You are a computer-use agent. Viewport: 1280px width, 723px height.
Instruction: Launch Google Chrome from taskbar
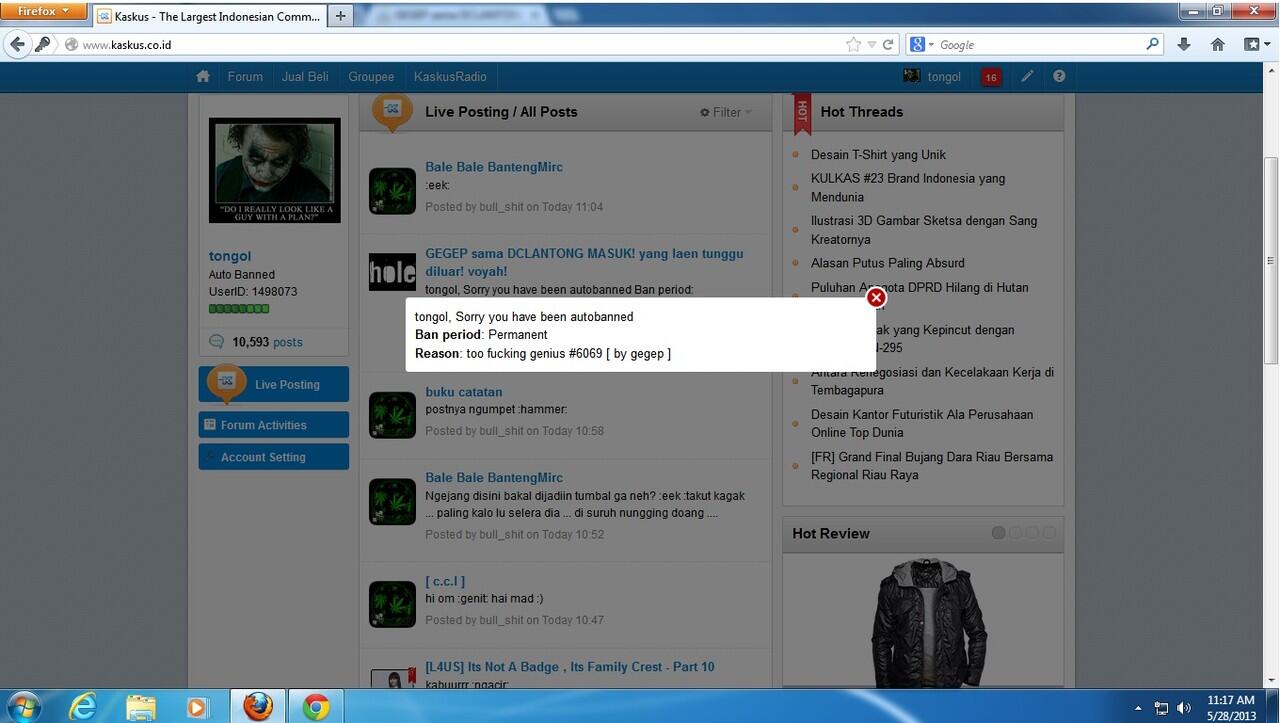point(316,706)
